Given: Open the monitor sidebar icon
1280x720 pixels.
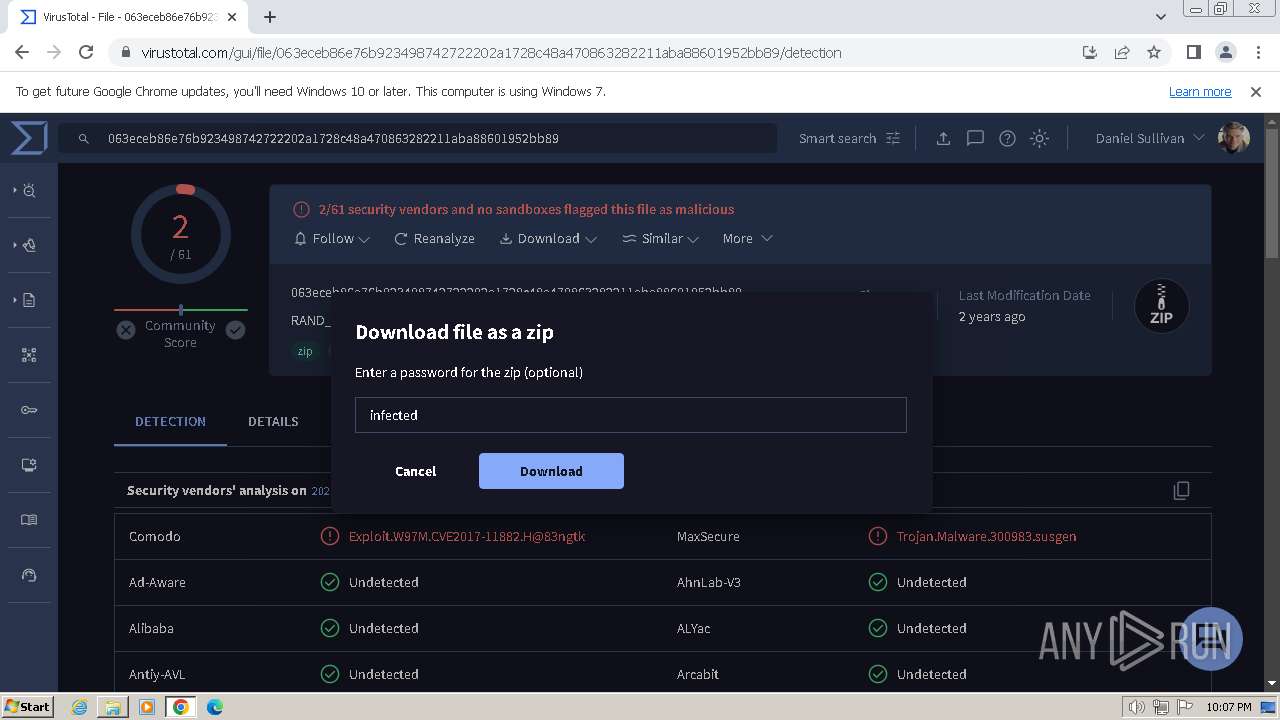Looking at the screenshot, I should coord(29,465).
